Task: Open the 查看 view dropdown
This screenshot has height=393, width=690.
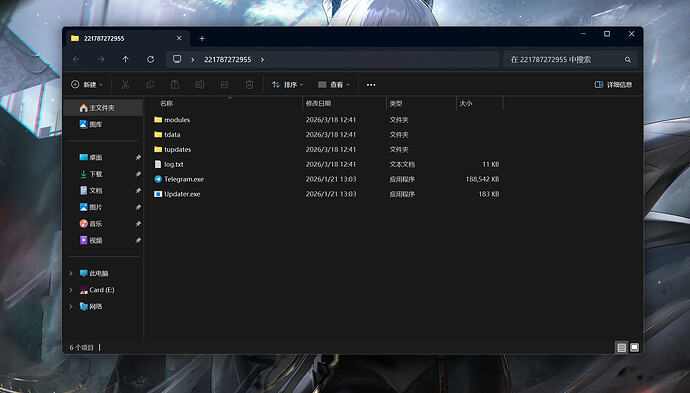Action: tap(334, 84)
